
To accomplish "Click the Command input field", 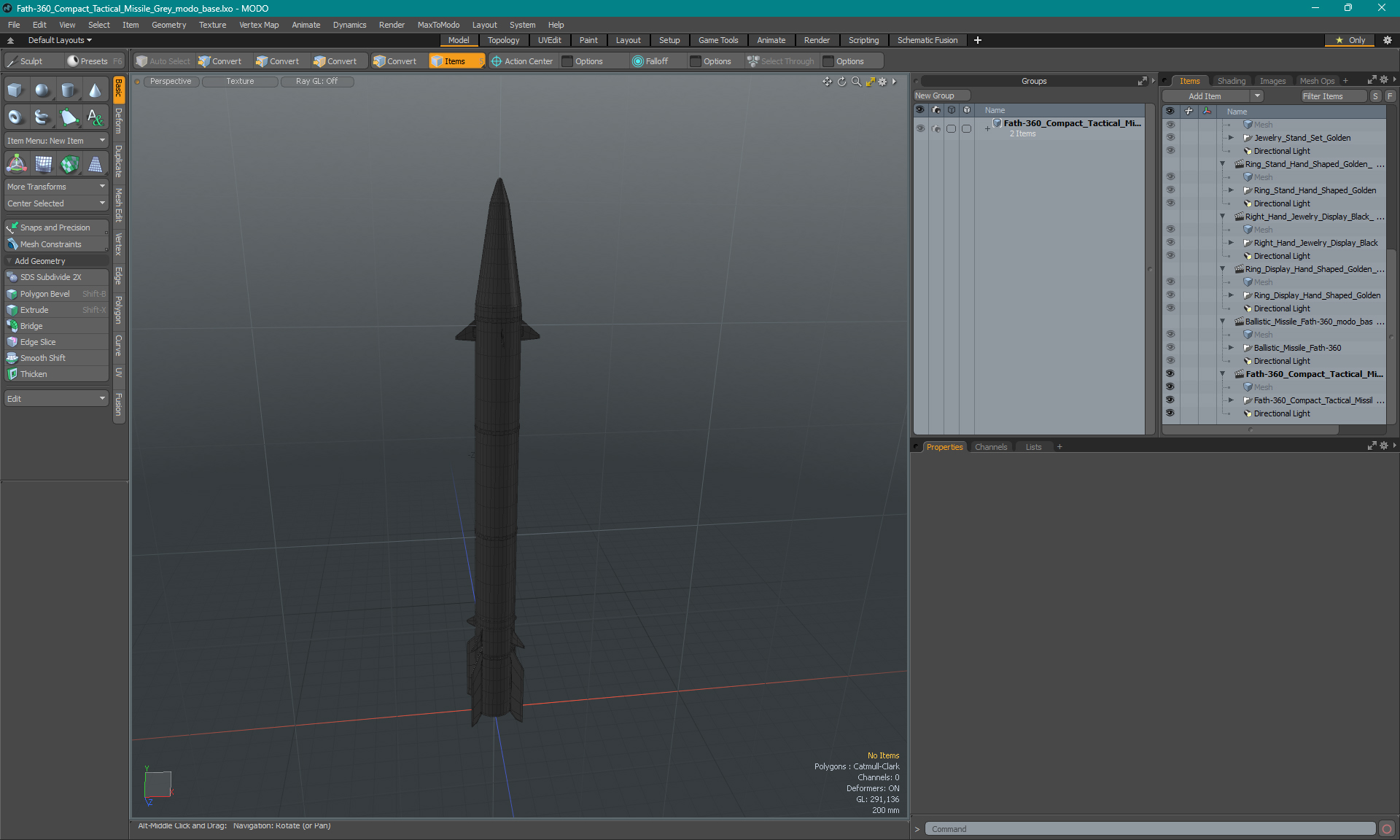I will [x=1150, y=829].
